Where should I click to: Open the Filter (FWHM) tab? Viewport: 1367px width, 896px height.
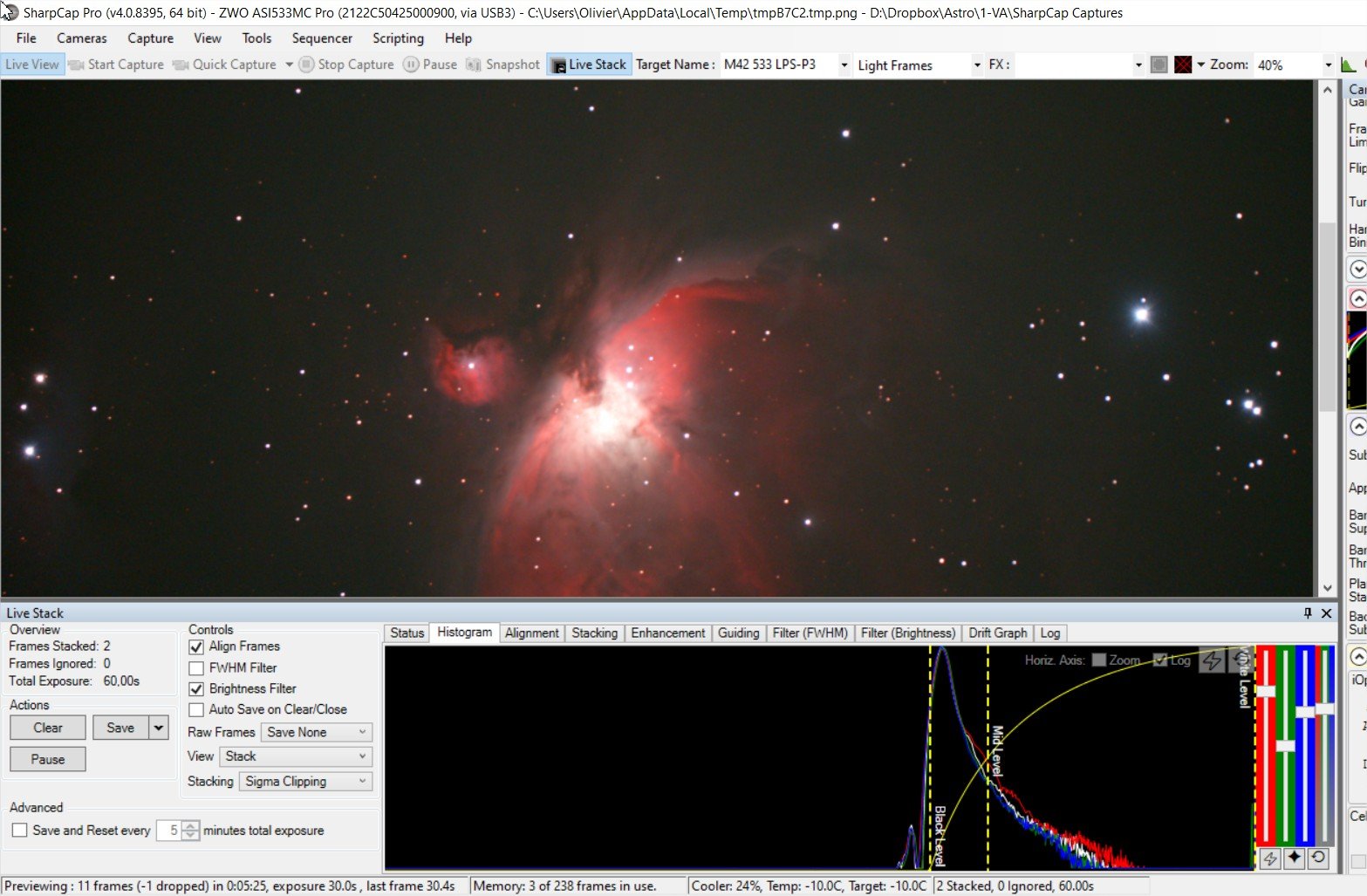810,633
